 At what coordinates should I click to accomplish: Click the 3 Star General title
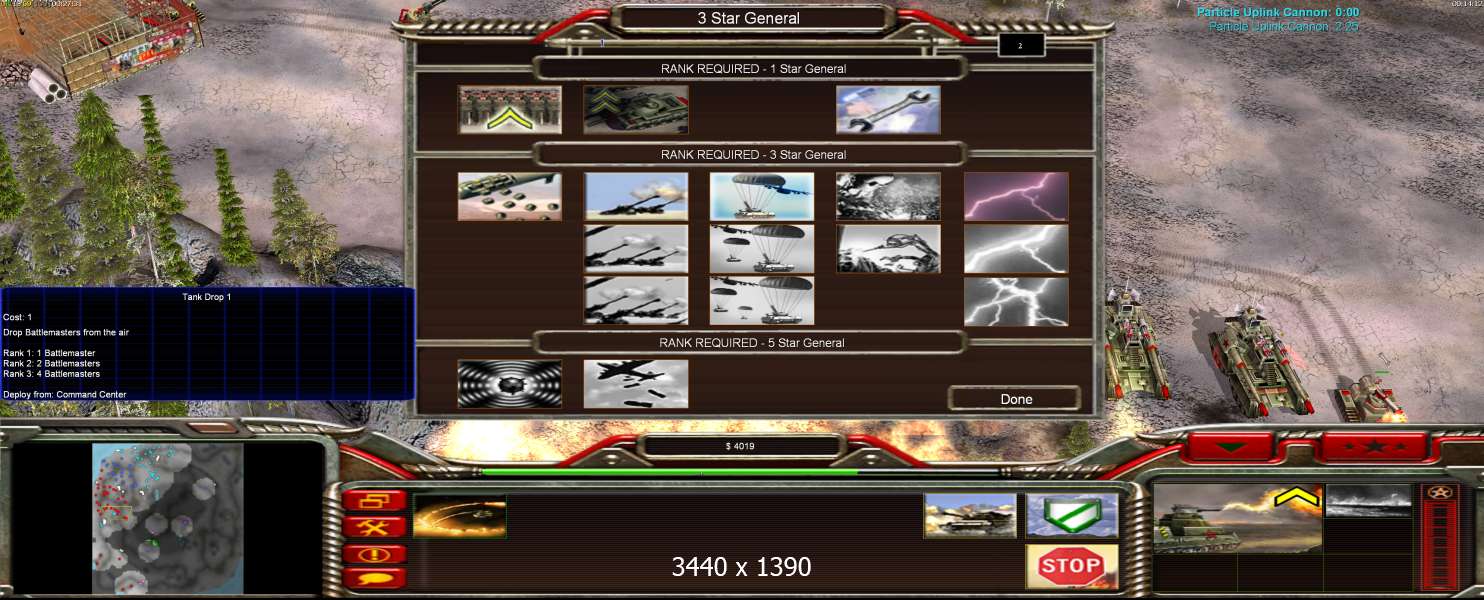coord(748,18)
